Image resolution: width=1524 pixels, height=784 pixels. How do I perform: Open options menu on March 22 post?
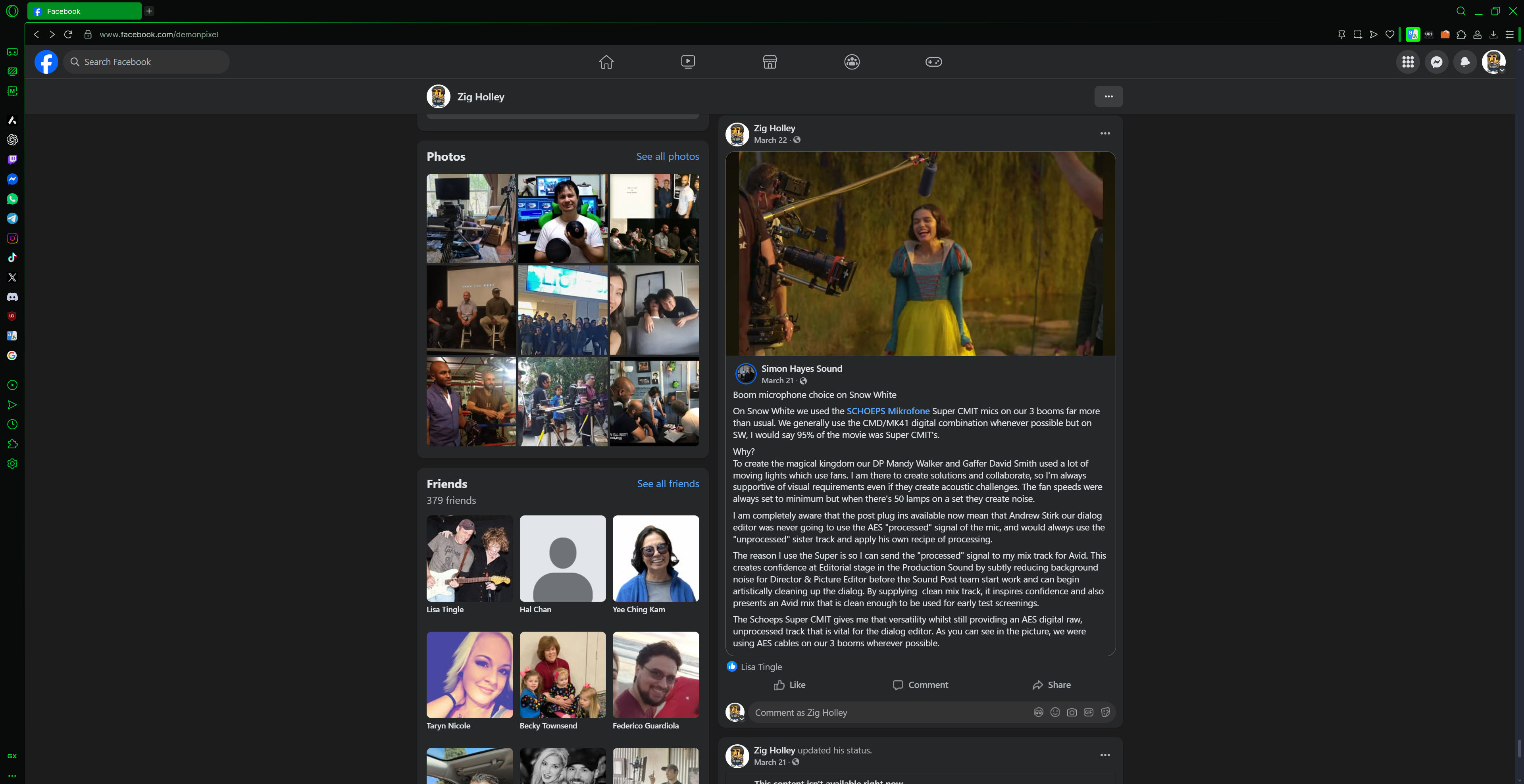pos(1105,134)
